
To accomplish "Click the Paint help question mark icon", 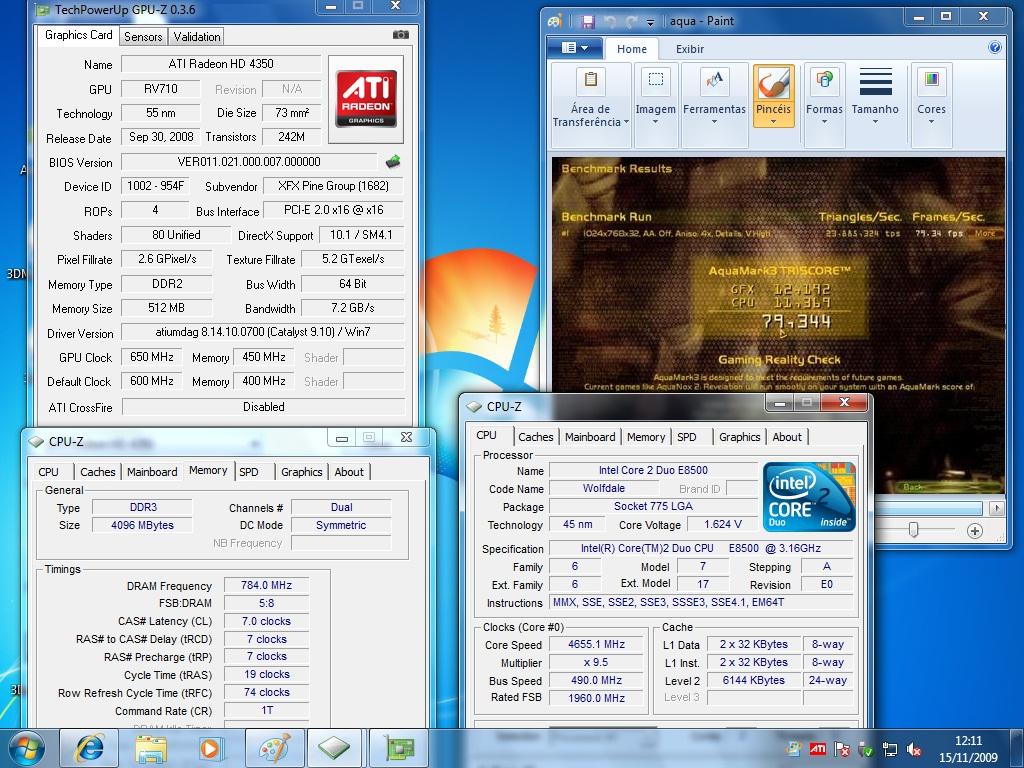I will click(x=995, y=47).
